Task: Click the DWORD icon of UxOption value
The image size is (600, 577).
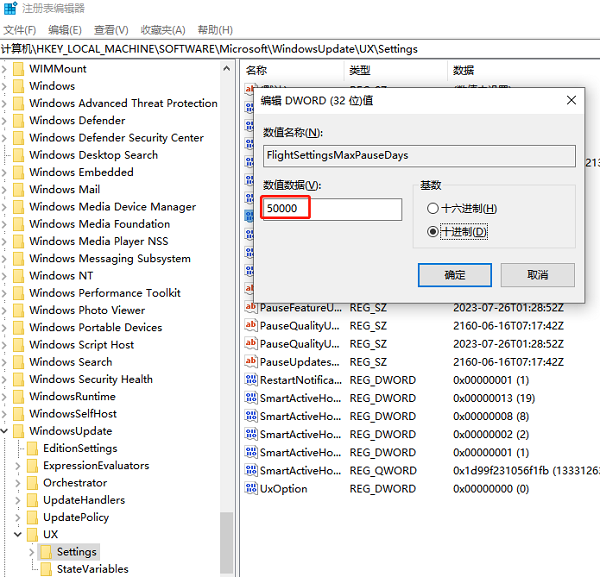Action: [251, 488]
